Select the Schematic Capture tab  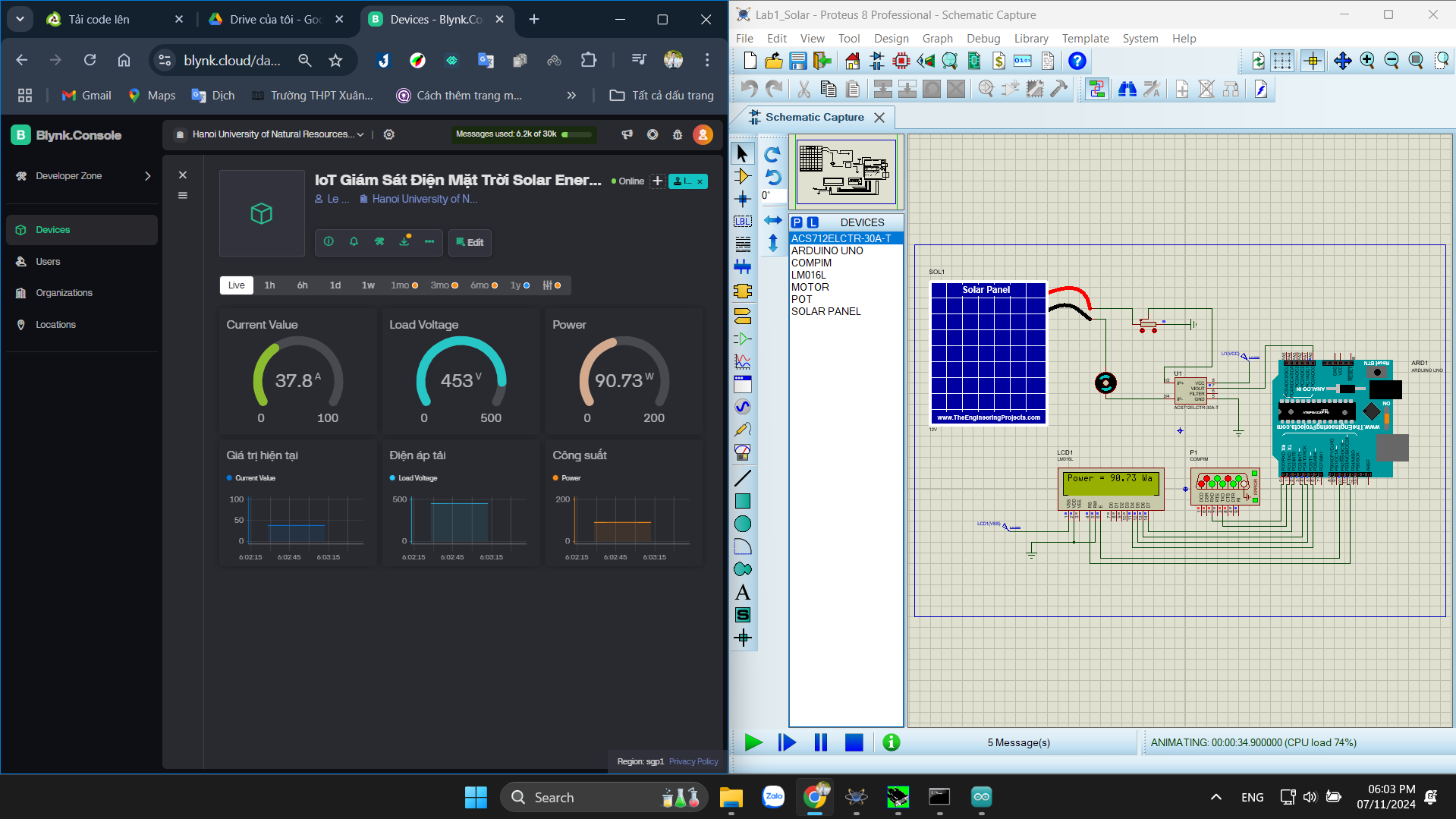coord(816,117)
